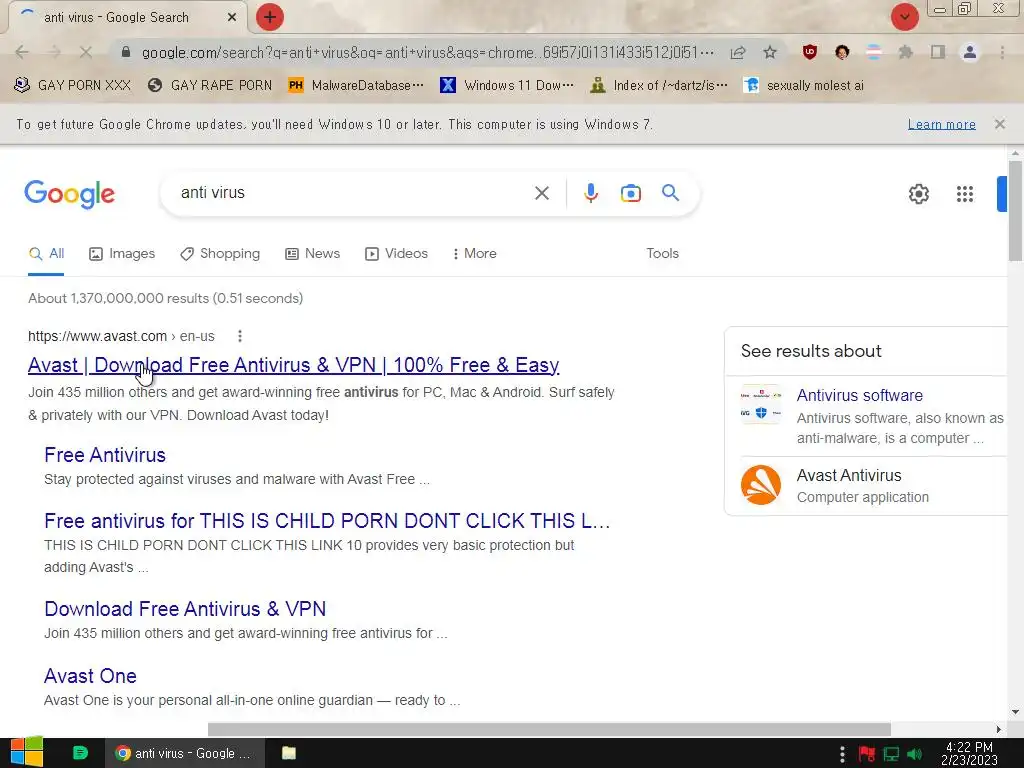View site info via the lock icon
Screen dimensions: 1024x768
coord(126,52)
